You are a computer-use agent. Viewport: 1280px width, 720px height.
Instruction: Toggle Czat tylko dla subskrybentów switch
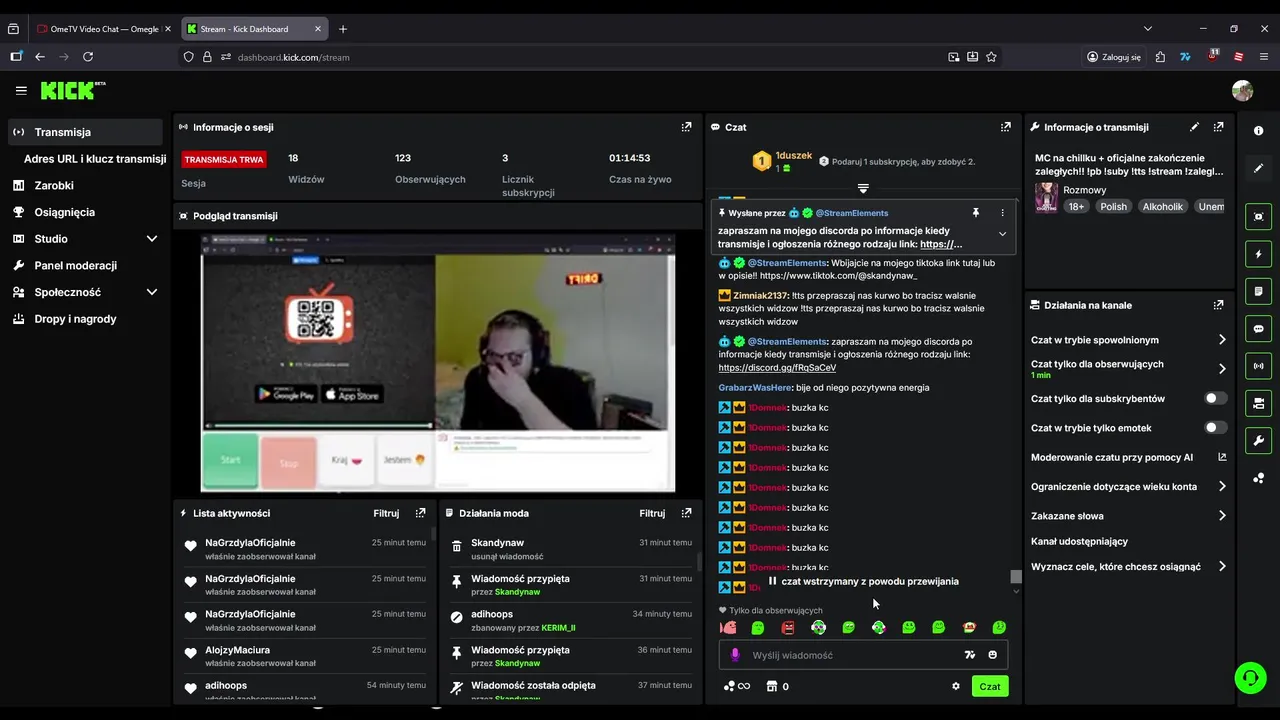pyautogui.click(x=1215, y=398)
